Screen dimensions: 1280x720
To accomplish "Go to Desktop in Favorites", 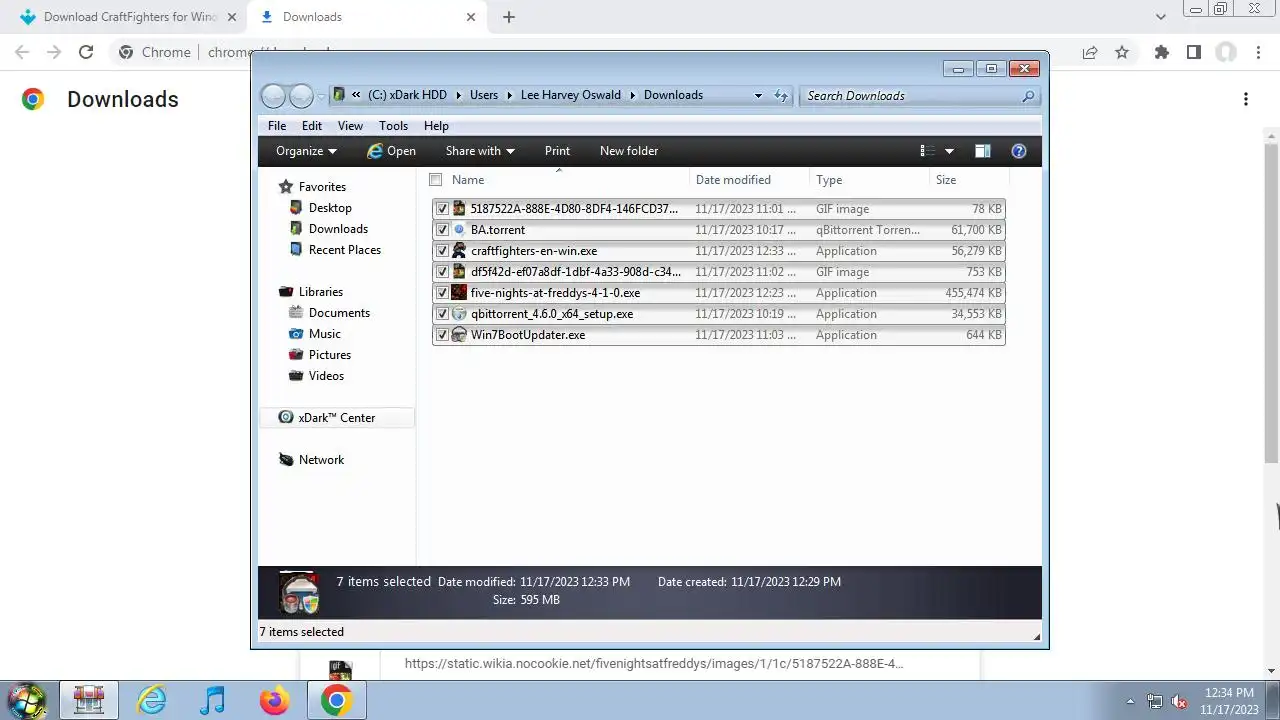I will (x=330, y=208).
